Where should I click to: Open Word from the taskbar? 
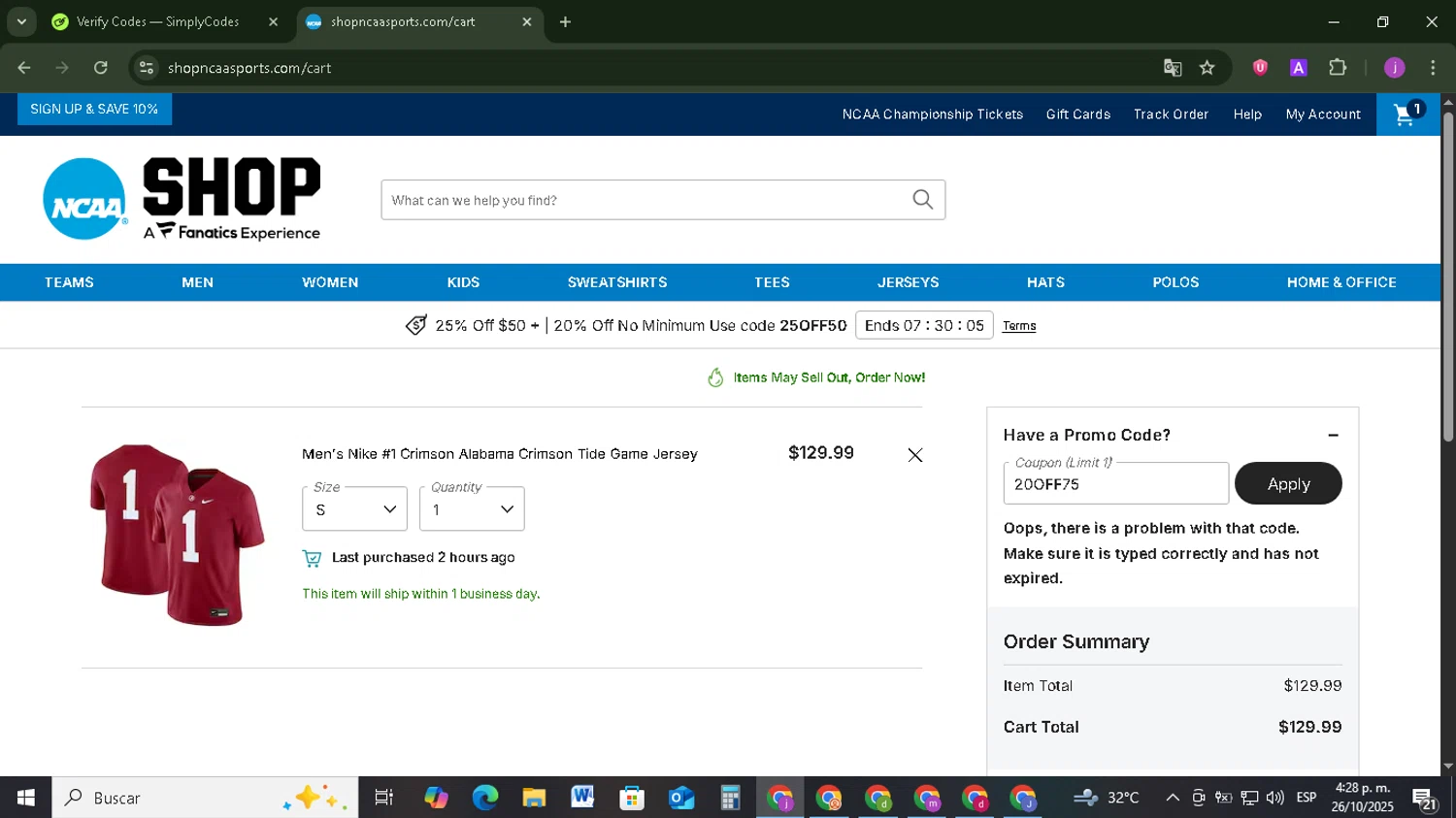pyautogui.click(x=582, y=798)
